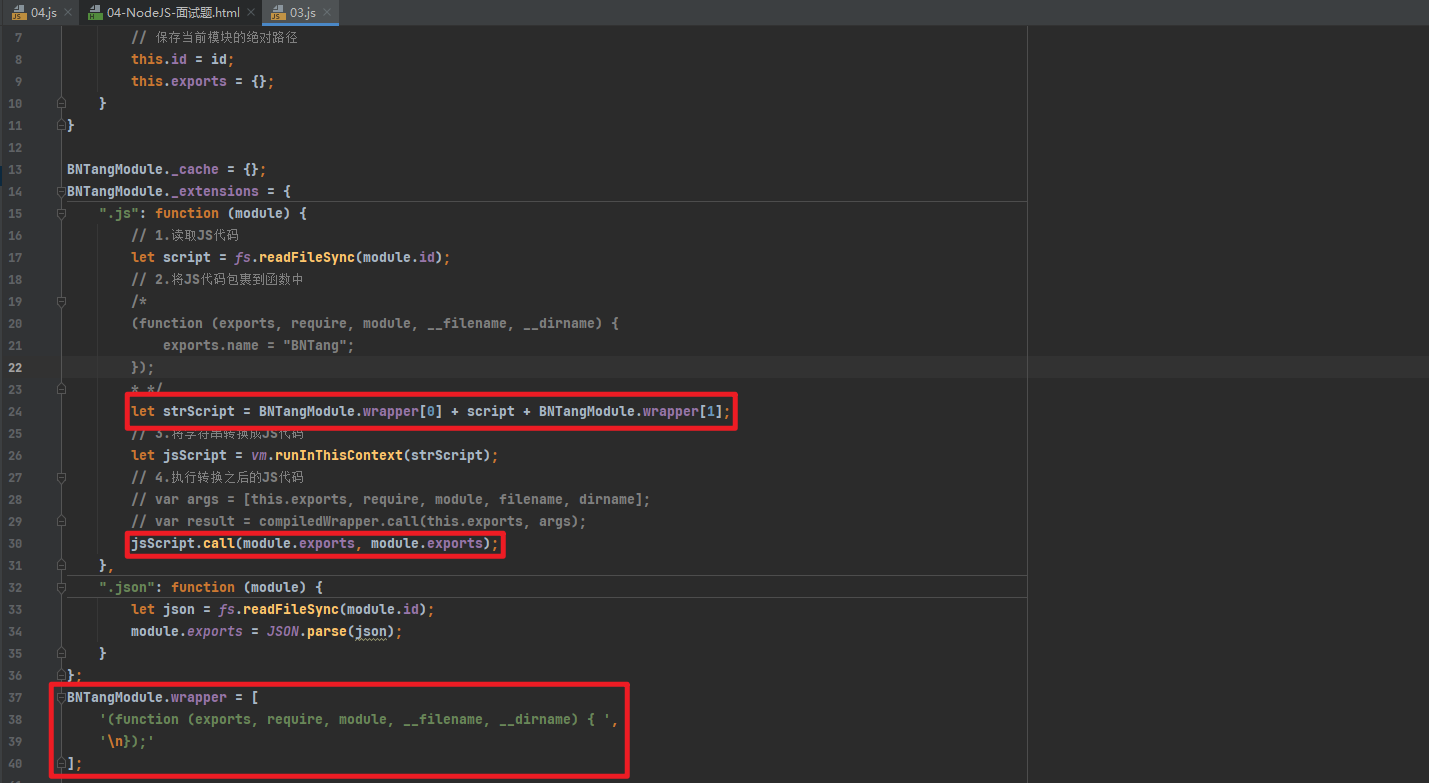Screen dimensions: 1429x783
Task: Click the "this.id = id;" statement
Action: [x=182, y=59]
